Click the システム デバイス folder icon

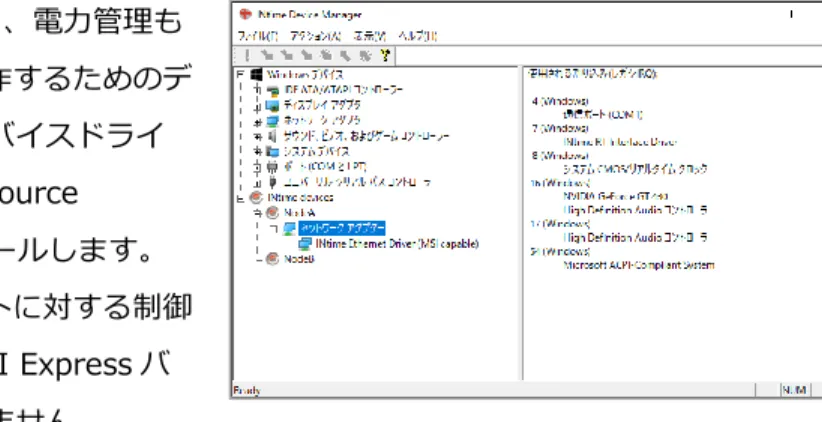click(x=272, y=152)
